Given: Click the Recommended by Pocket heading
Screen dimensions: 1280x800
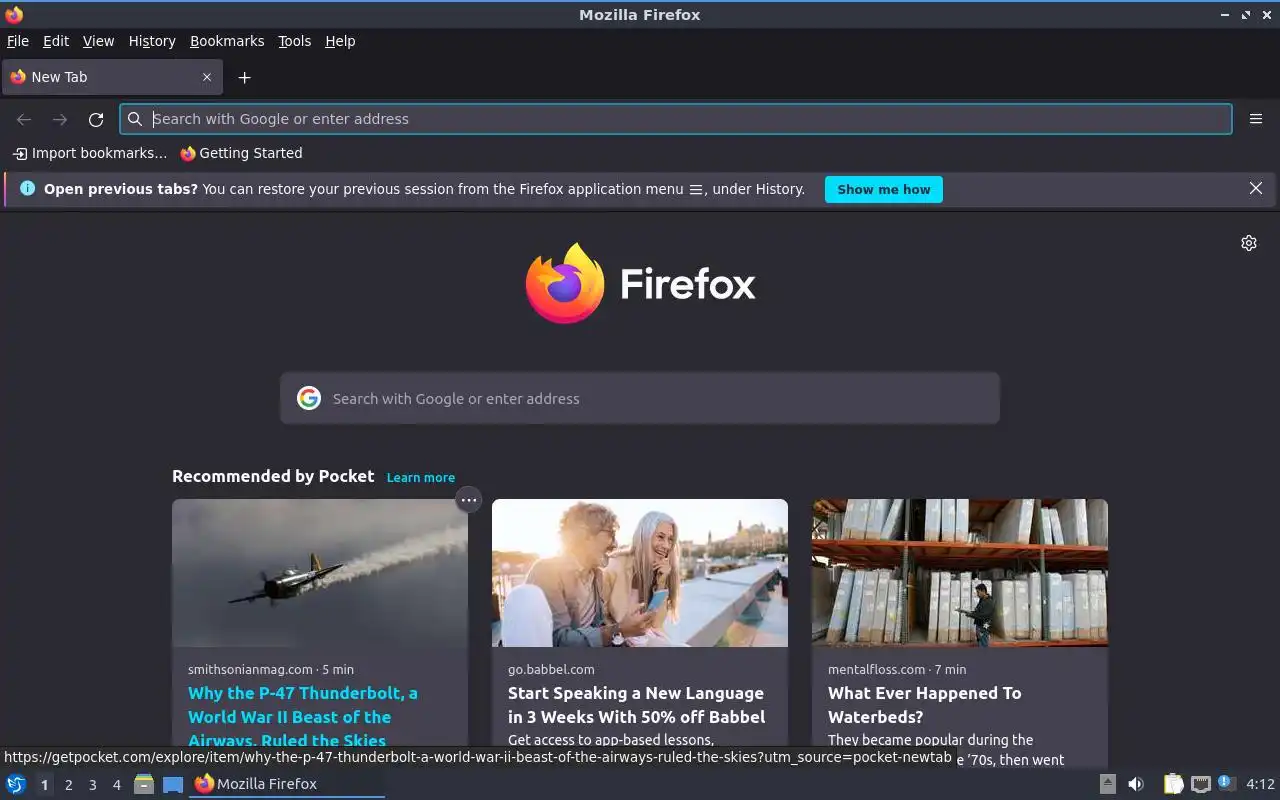Looking at the screenshot, I should point(273,476).
